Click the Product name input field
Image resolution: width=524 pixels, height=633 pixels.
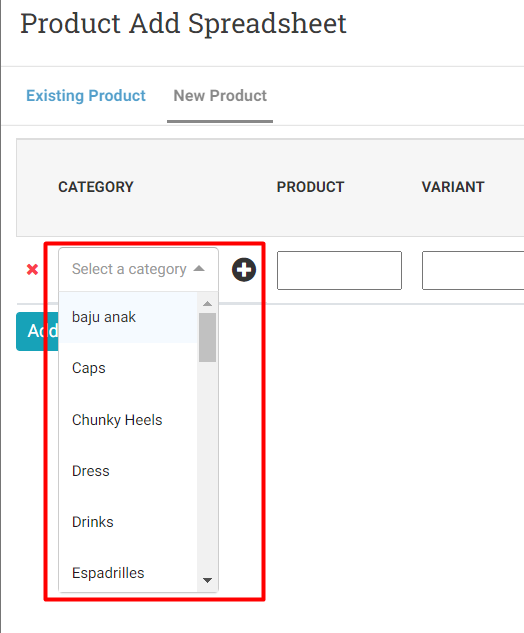point(340,270)
